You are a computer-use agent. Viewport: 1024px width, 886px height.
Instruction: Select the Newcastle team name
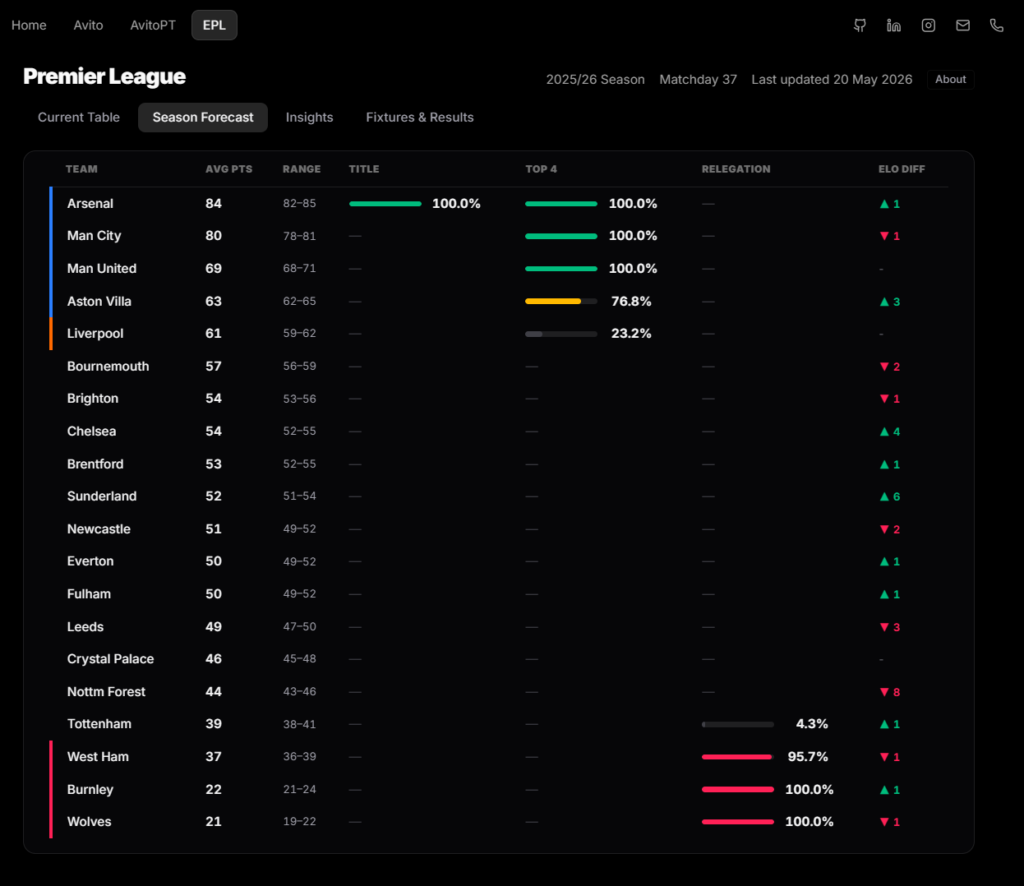99,529
